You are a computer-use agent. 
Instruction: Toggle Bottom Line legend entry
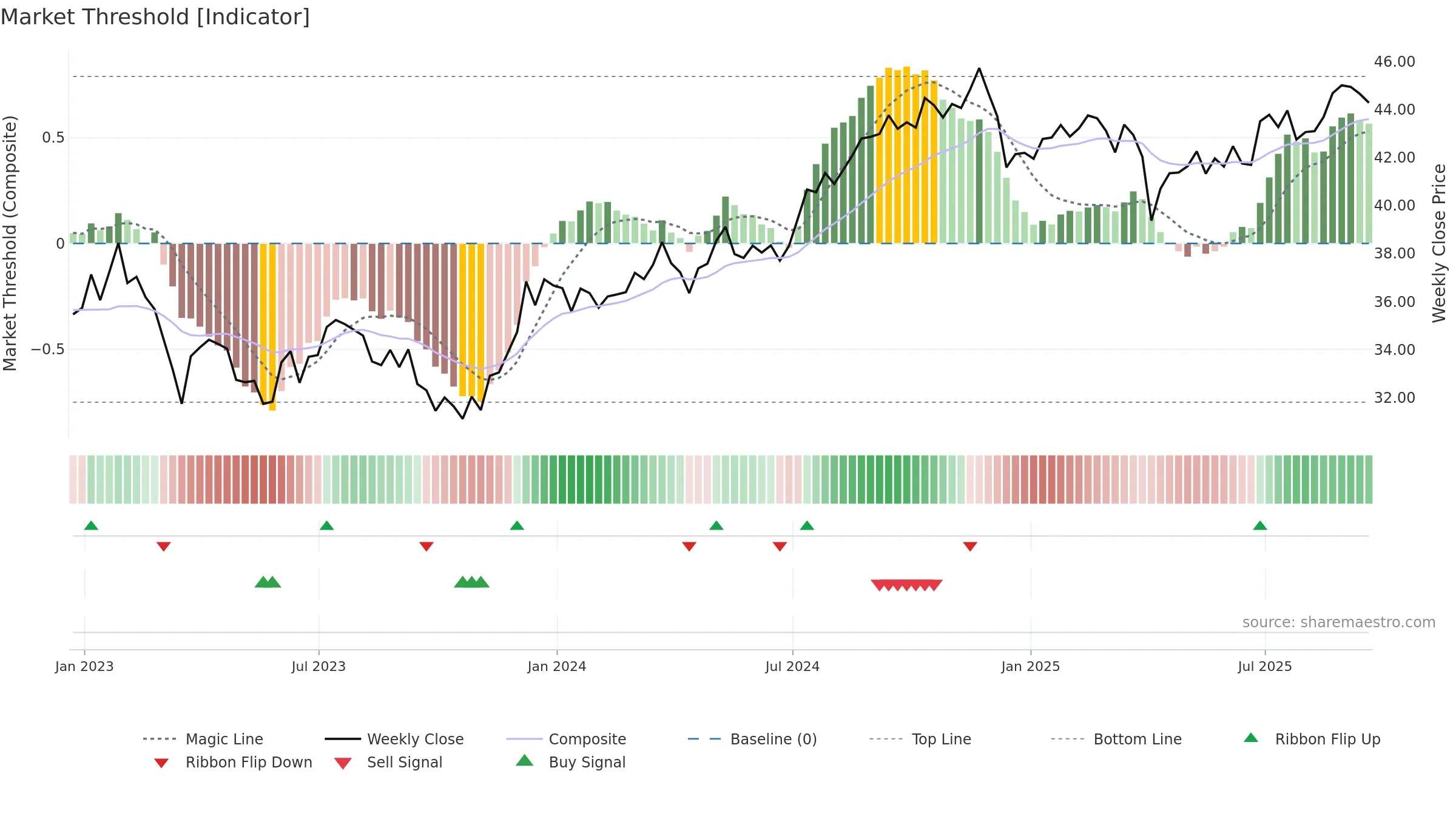coord(1116,739)
